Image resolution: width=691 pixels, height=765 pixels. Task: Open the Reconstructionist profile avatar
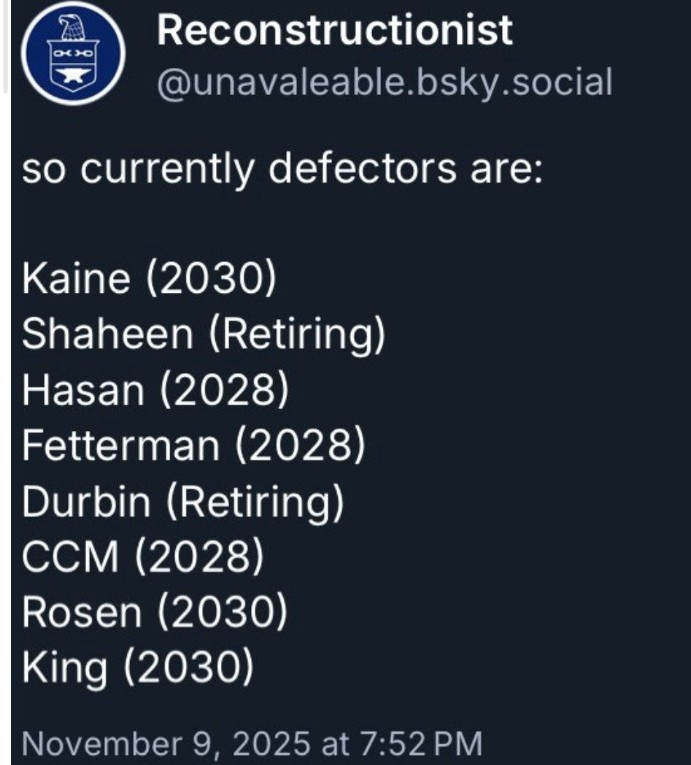tap(73, 54)
